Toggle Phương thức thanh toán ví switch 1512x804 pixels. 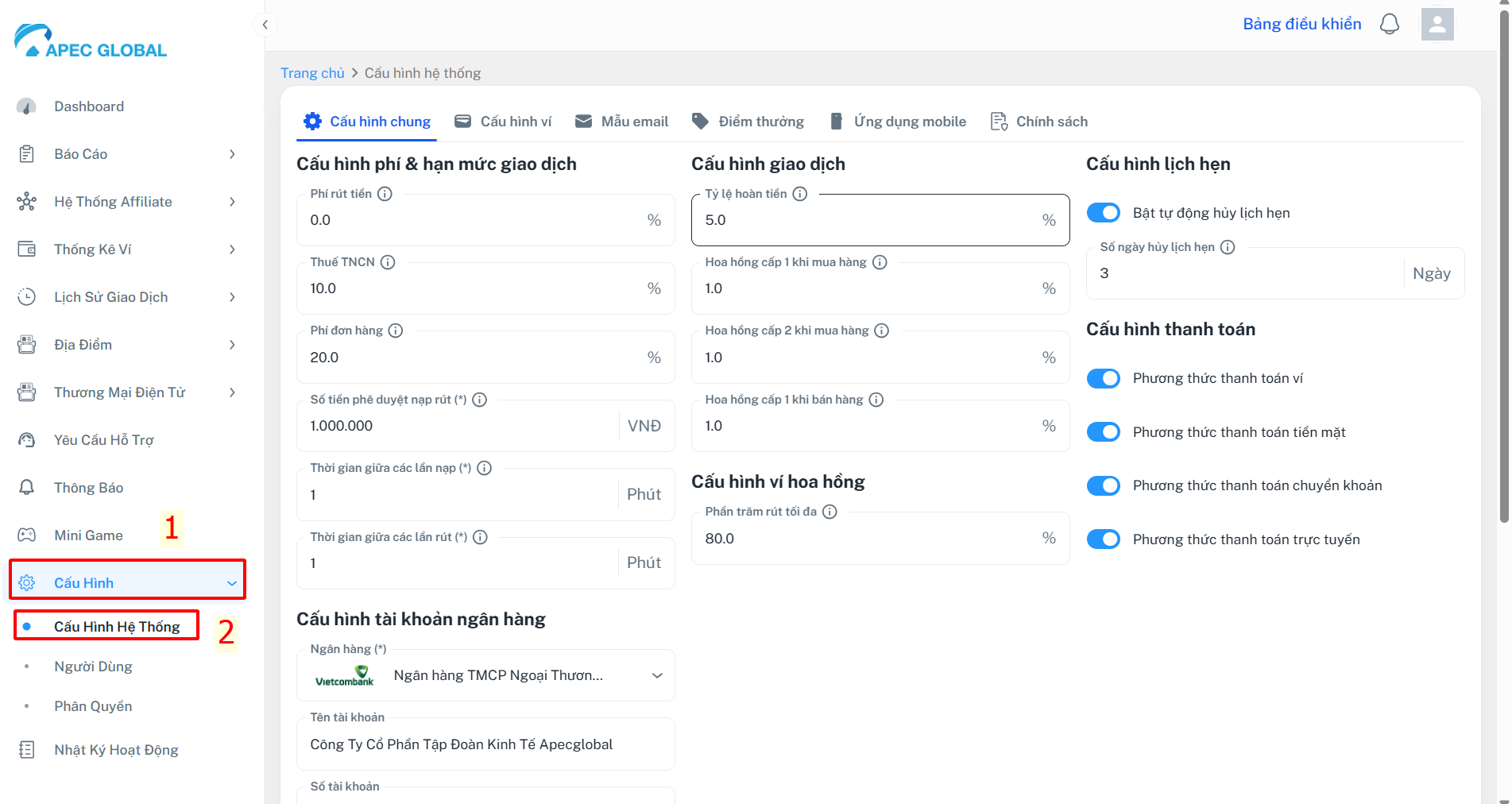[1104, 378]
